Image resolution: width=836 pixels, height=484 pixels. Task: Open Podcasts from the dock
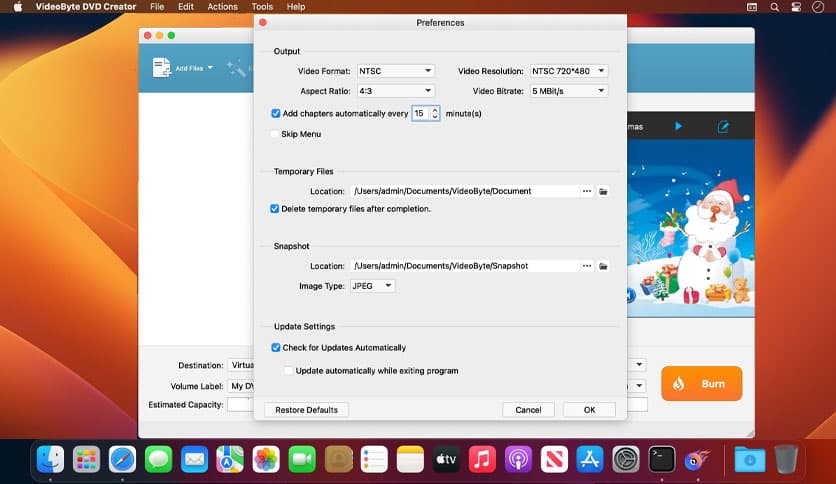click(518, 459)
